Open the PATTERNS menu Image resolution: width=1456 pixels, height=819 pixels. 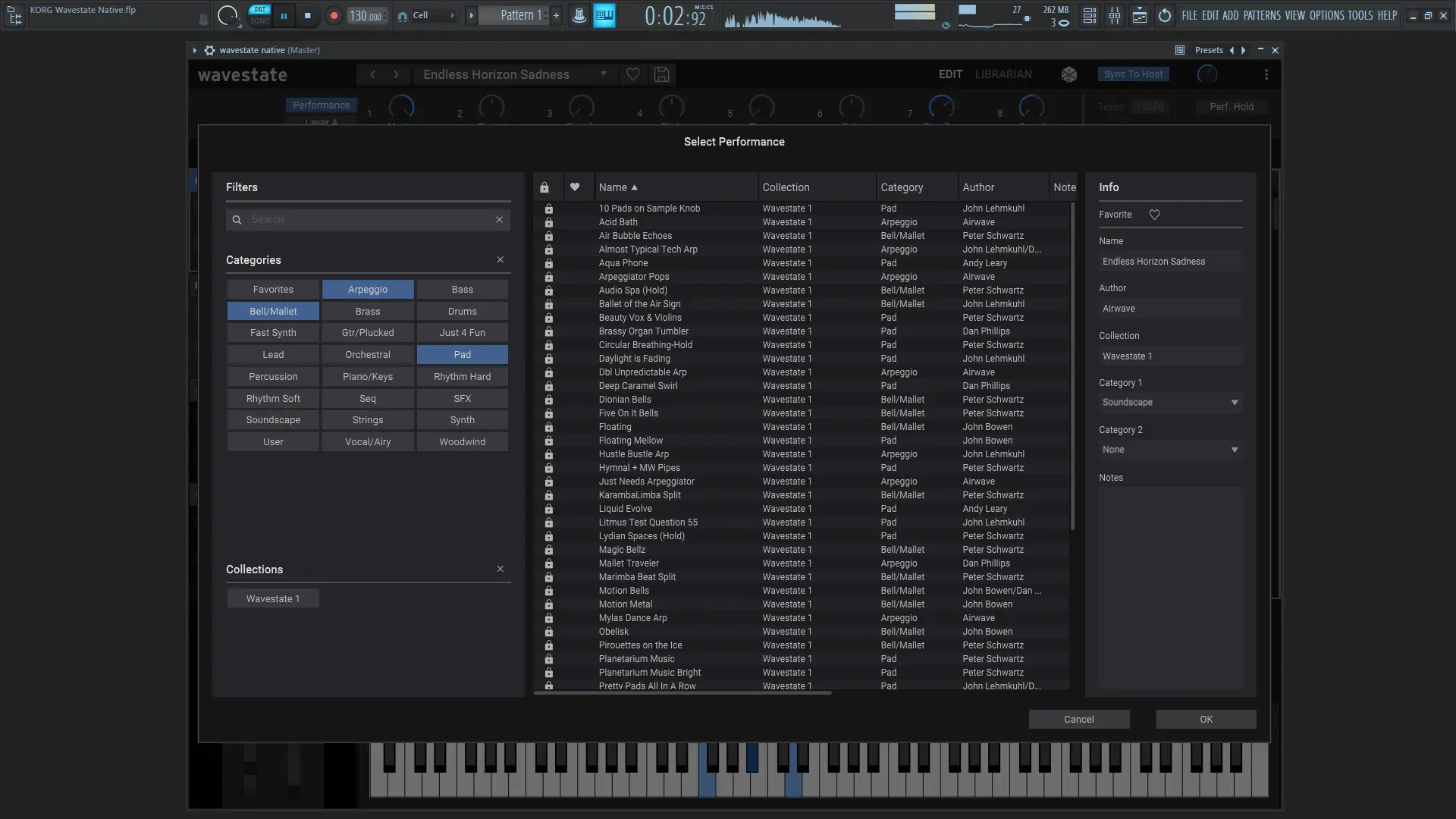[1262, 15]
